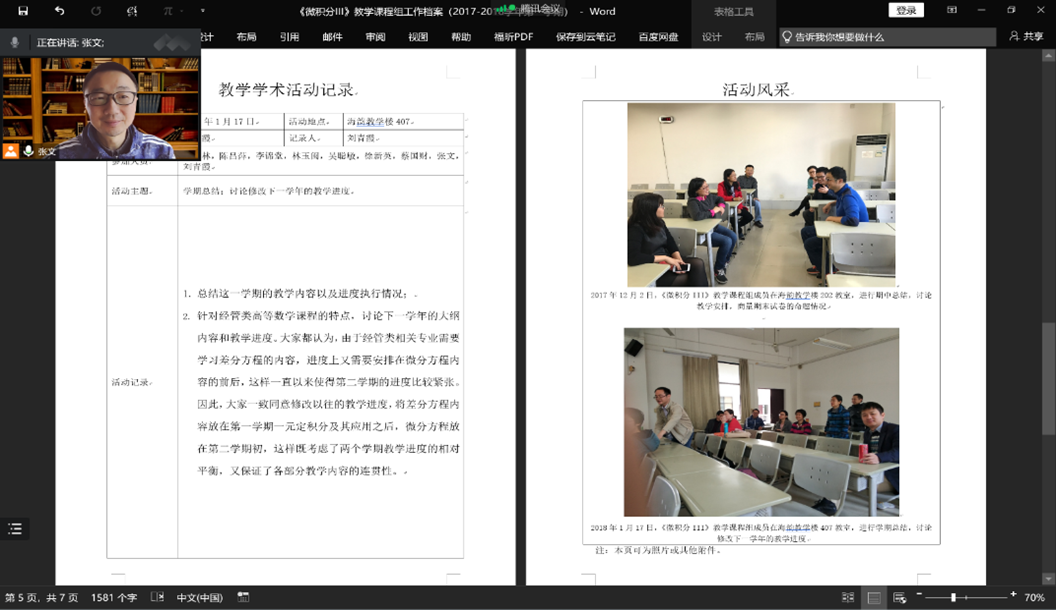Screen dimensions: 1056x610
Task: Click the Redo icon in title bar
Action: pos(96,11)
